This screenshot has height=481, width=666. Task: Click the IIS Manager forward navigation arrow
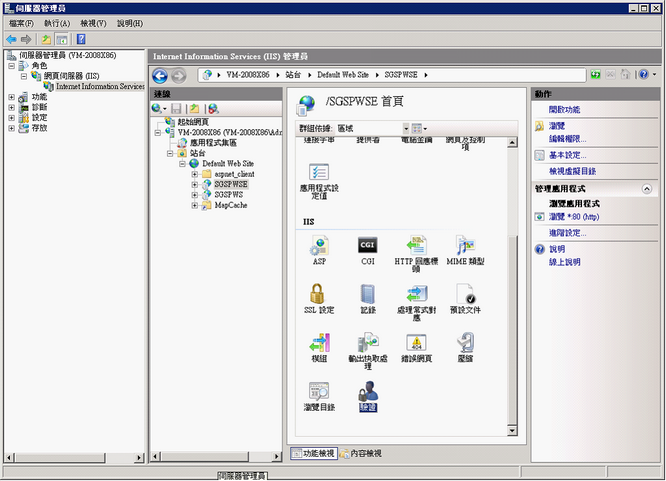point(179,76)
